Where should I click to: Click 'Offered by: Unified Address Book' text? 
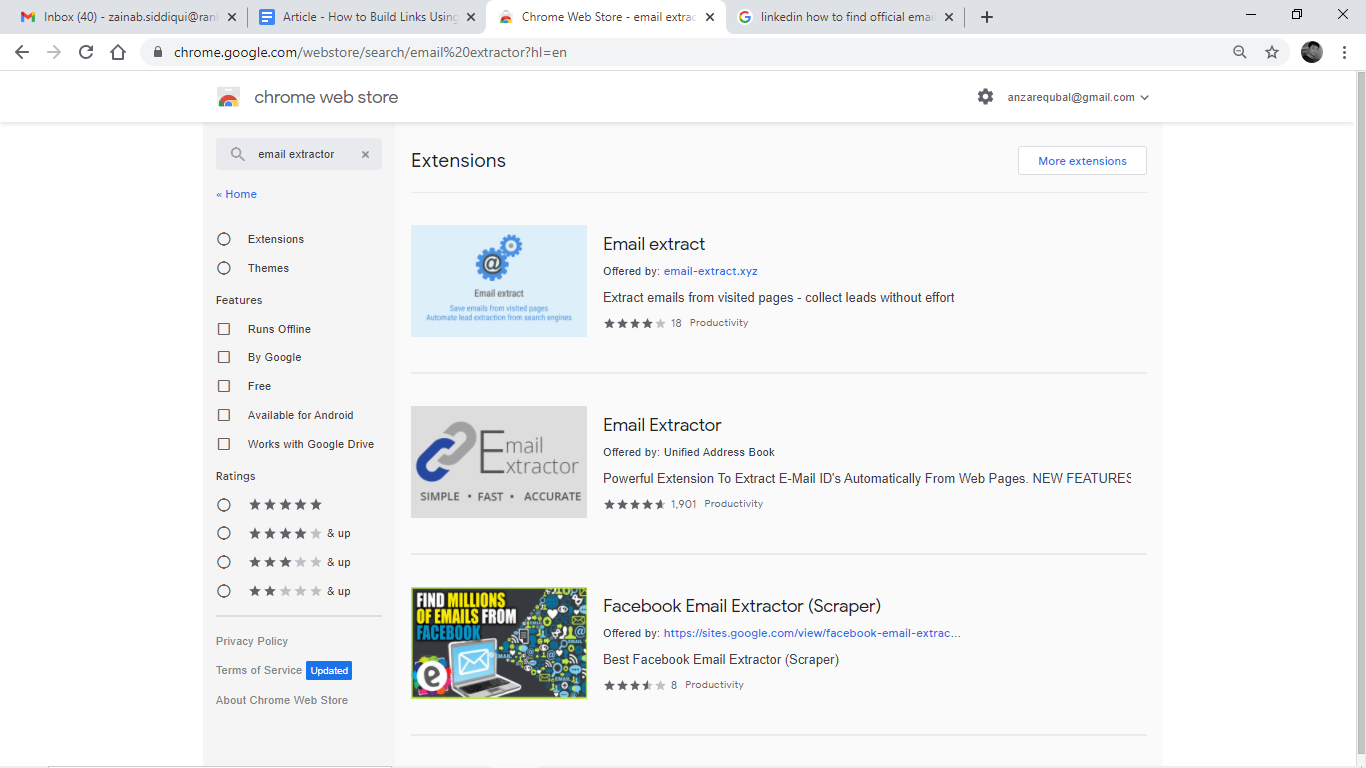[x=689, y=452]
